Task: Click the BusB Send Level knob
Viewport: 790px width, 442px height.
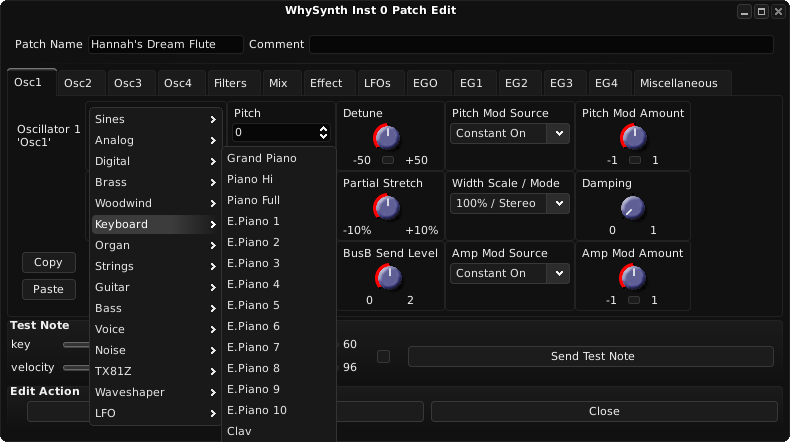Action: click(388, 277)
